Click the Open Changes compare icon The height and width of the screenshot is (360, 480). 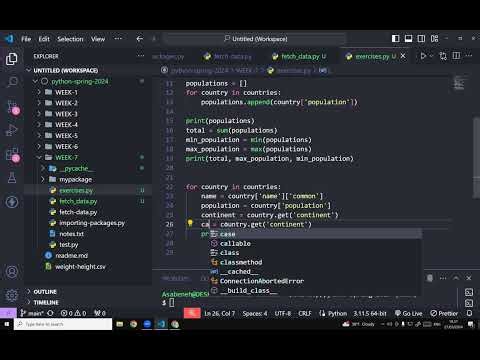tap(443, 56)
